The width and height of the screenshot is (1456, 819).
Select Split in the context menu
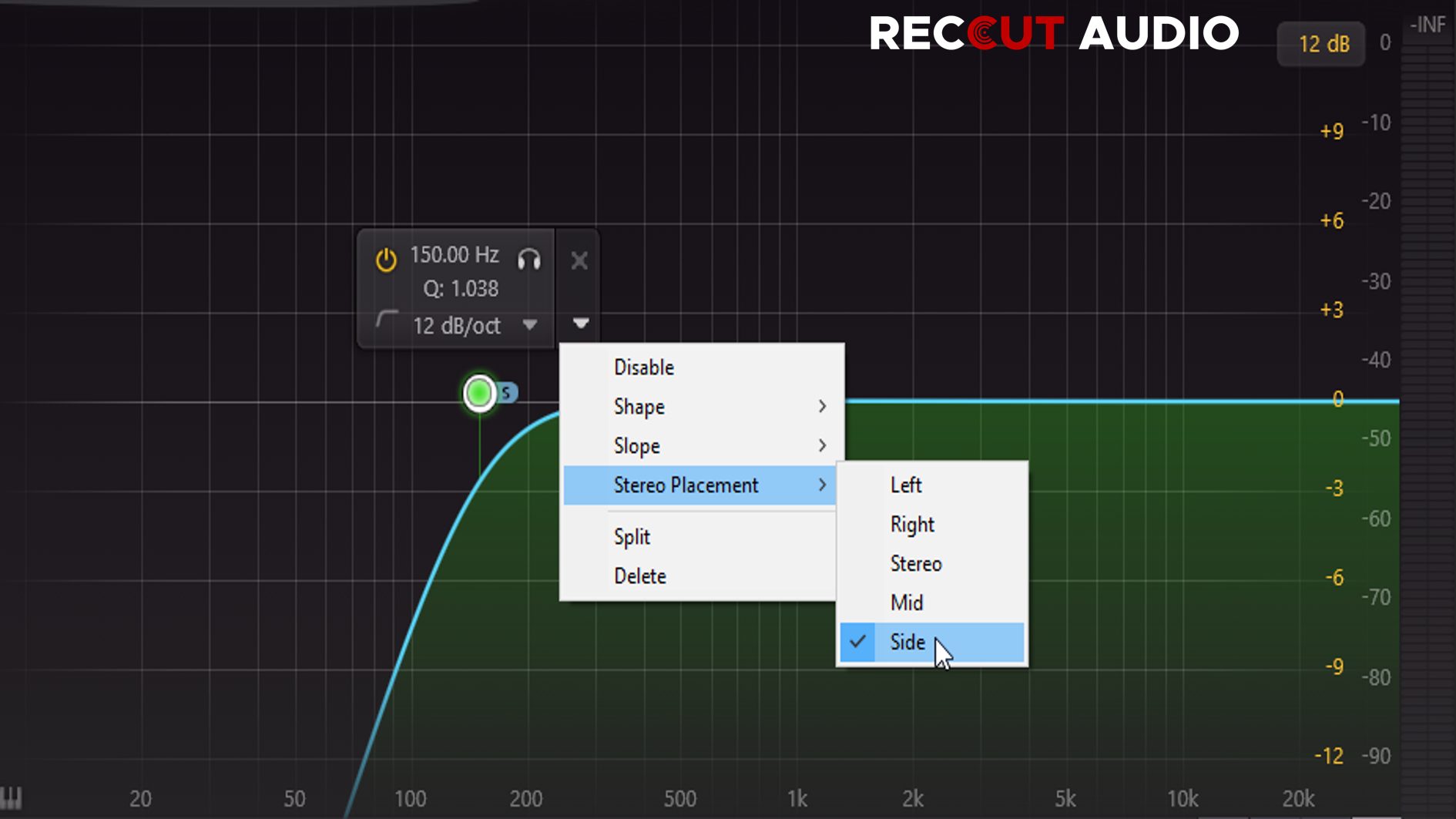[632, 537]
